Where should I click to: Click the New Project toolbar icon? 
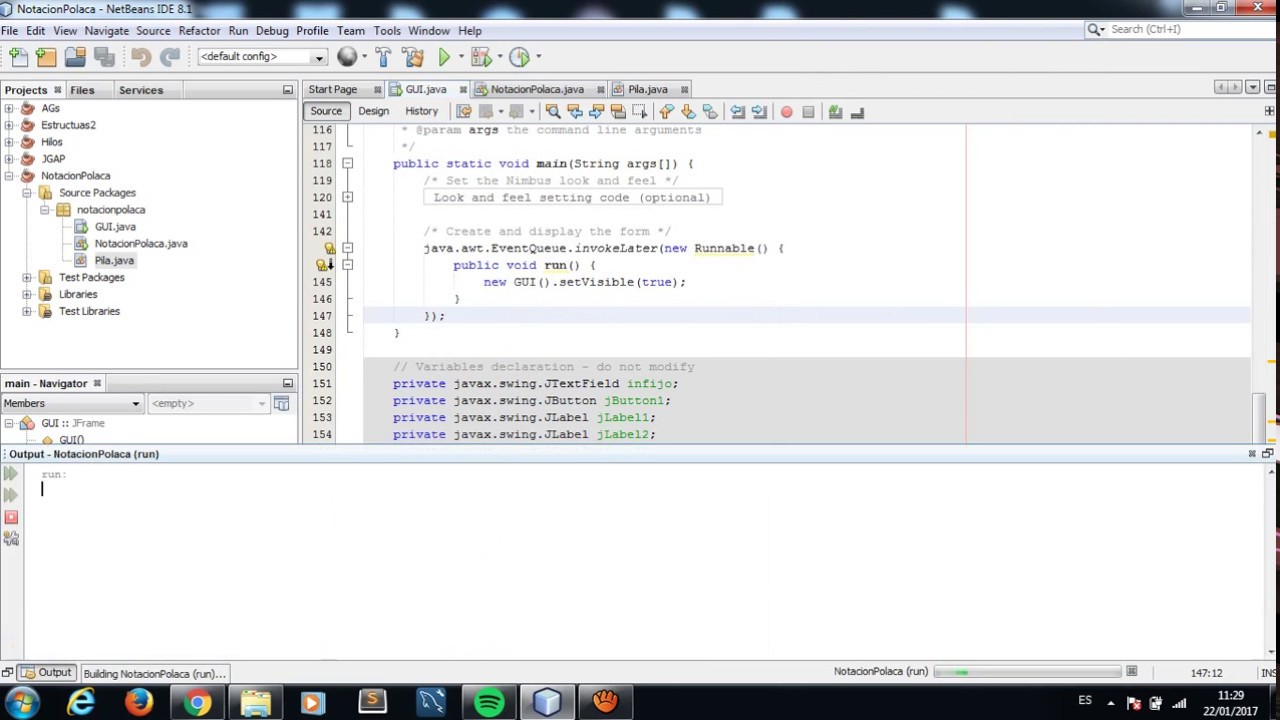[x=46, y=57]
